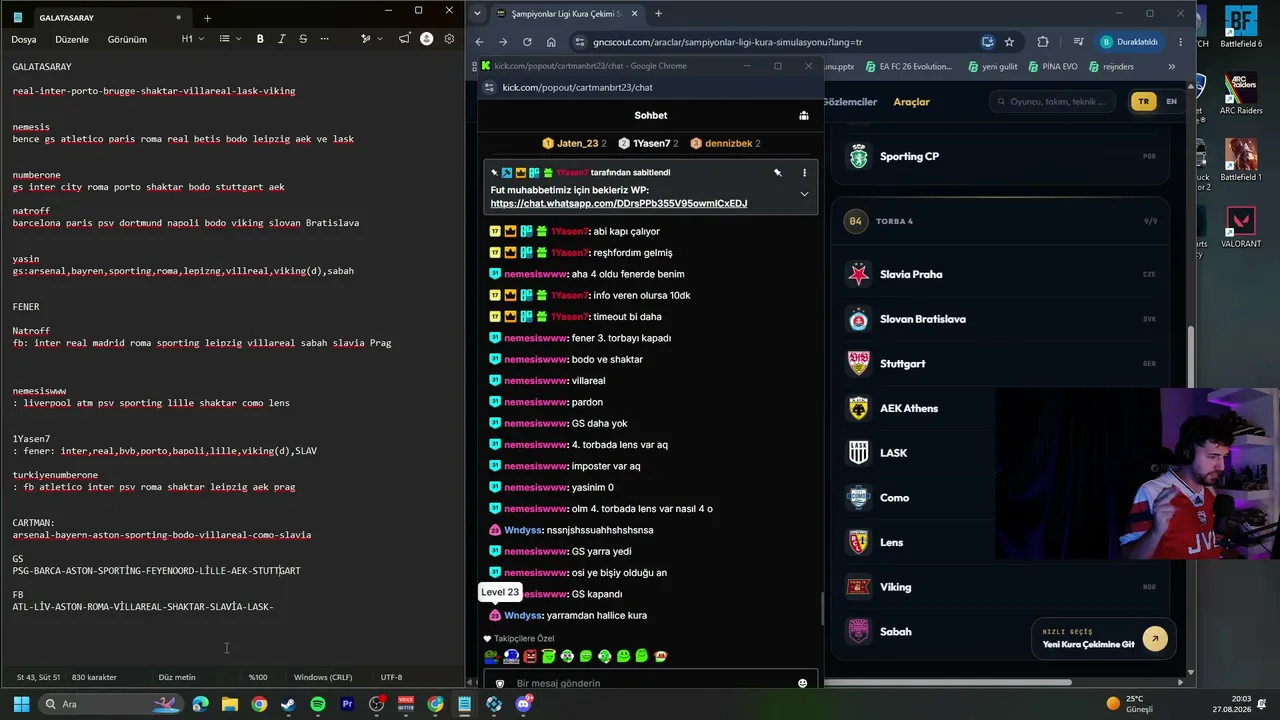Click Düz metin in Notepad status bar
This screenshot has height=720, width=1280.
177,677
